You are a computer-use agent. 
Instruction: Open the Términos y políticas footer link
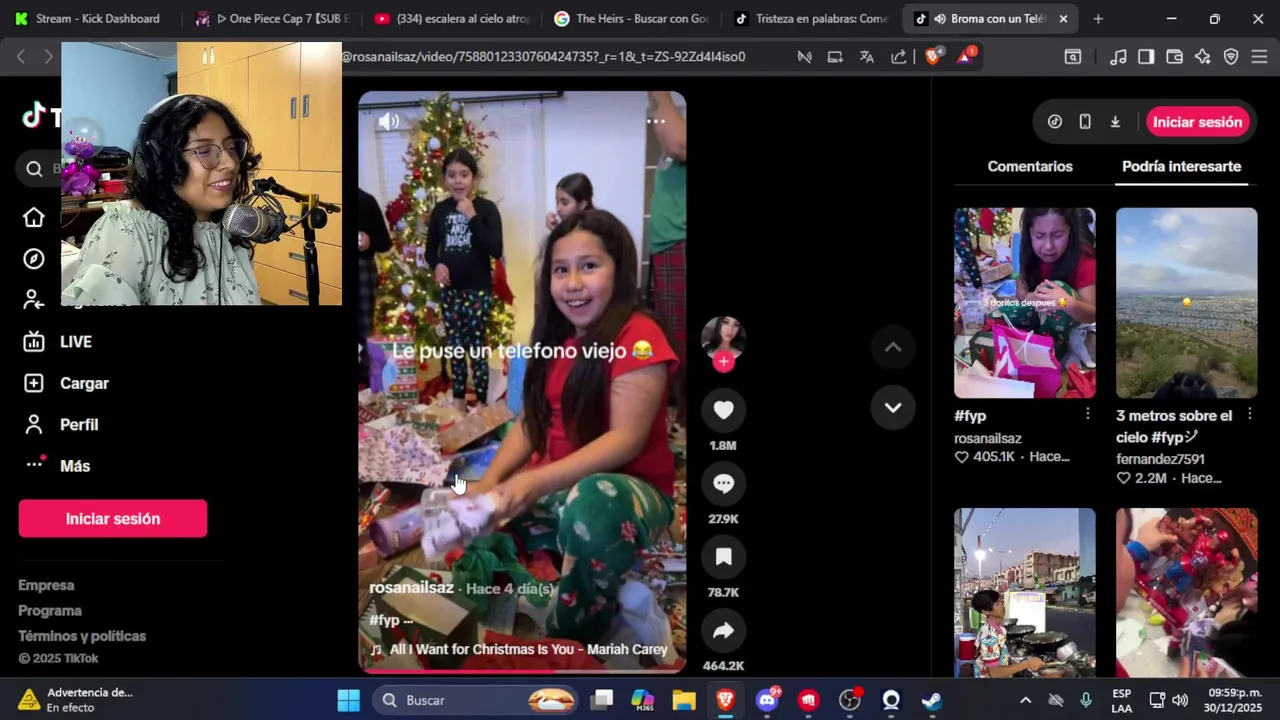(x=82, y=636)
